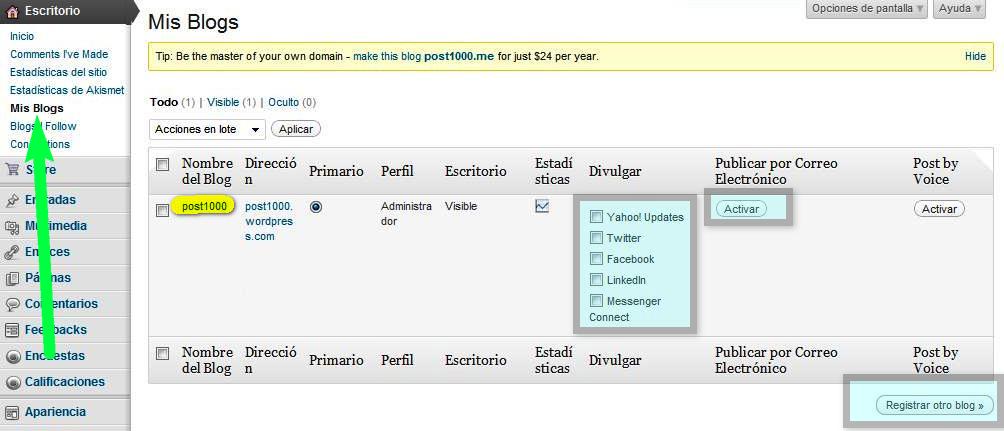Click the Apariencia sidebar icon
Viewport: 1004px width, 431px height.
[12, 412]
